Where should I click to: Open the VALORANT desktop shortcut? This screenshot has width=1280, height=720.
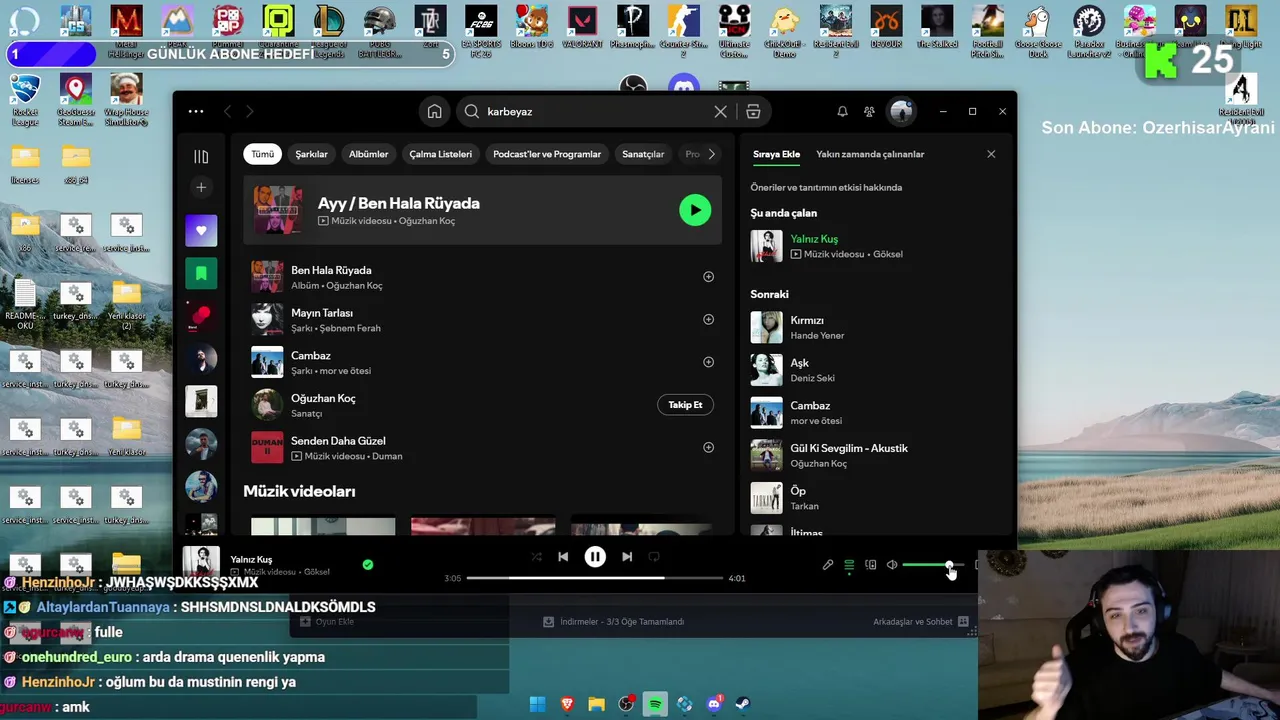[583, 27]
